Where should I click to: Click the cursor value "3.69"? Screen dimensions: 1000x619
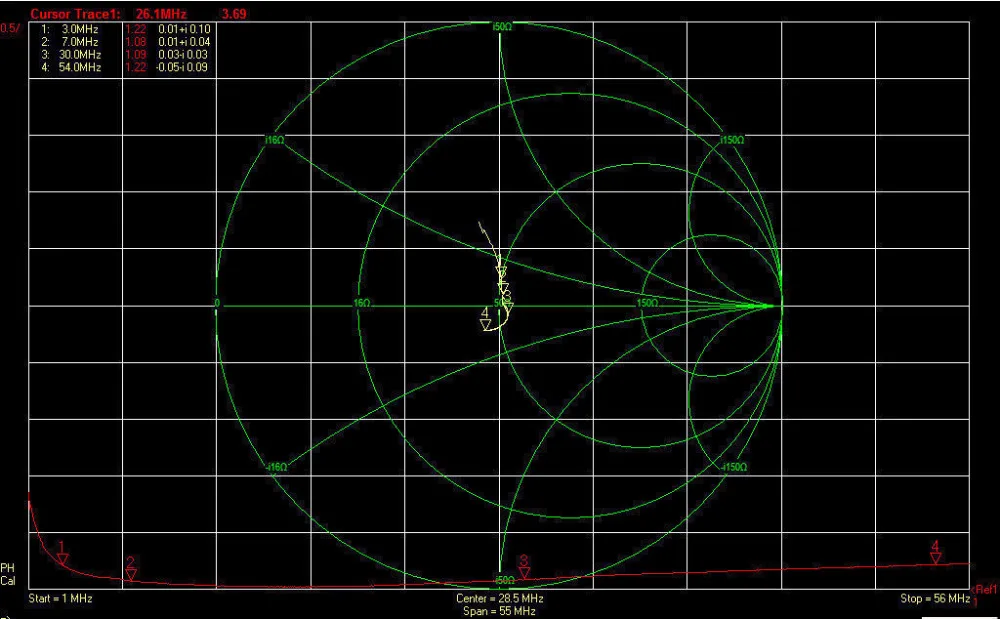(x=234, y=13)
